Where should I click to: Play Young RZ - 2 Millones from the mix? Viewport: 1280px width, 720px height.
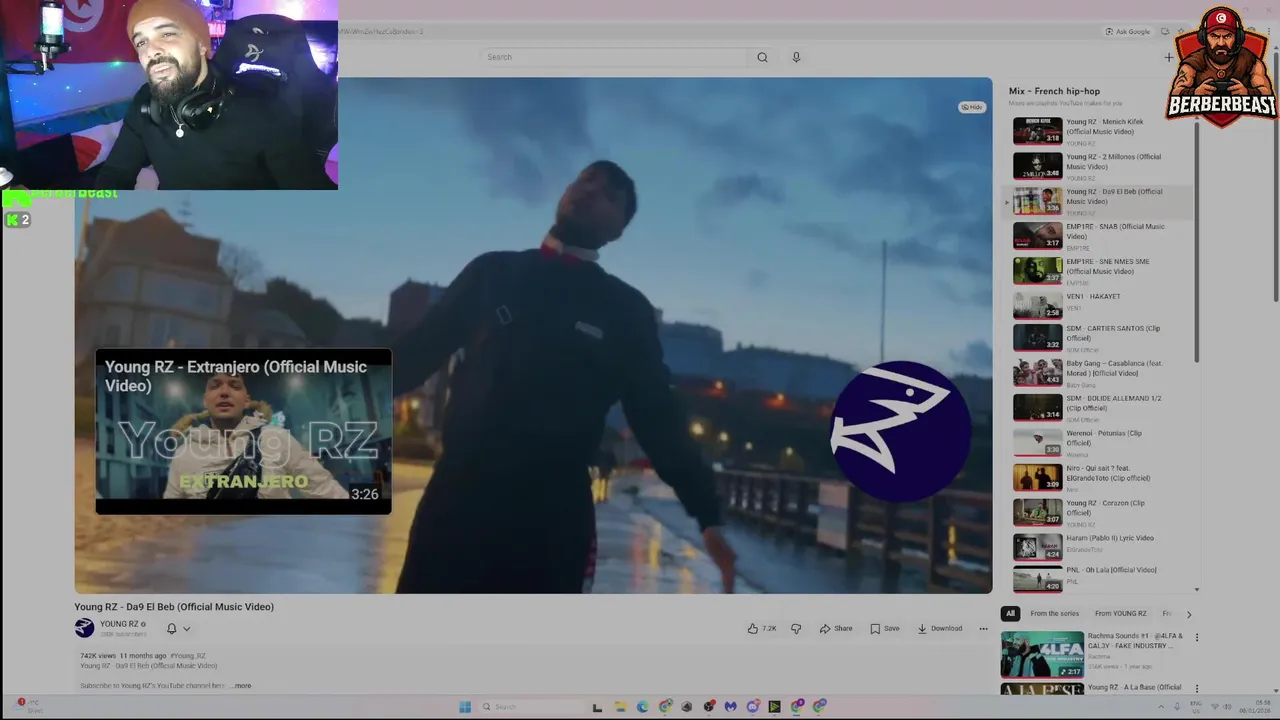click(1100, 166)
